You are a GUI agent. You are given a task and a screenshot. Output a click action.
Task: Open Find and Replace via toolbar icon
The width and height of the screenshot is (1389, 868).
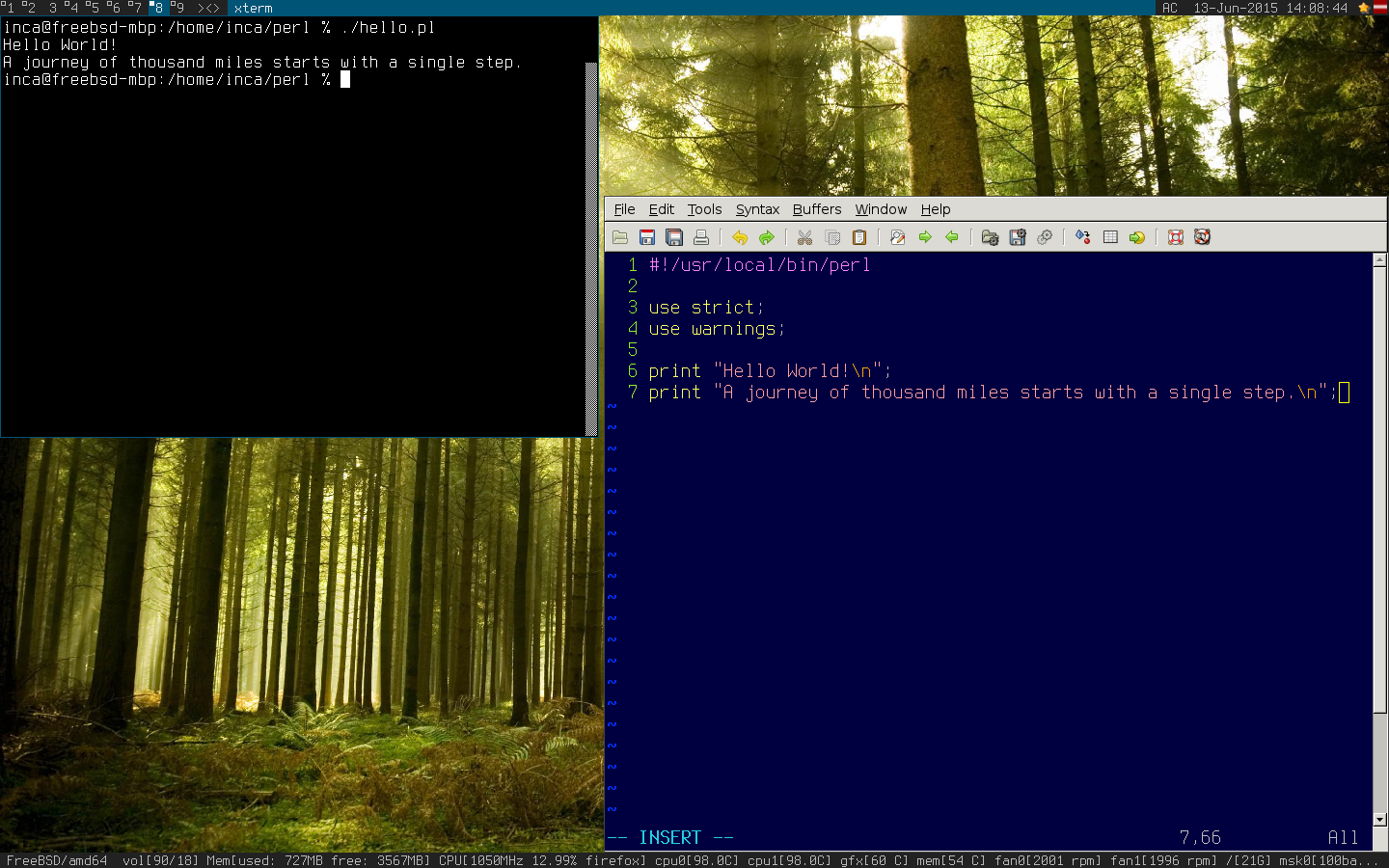(x=897, y=237)
